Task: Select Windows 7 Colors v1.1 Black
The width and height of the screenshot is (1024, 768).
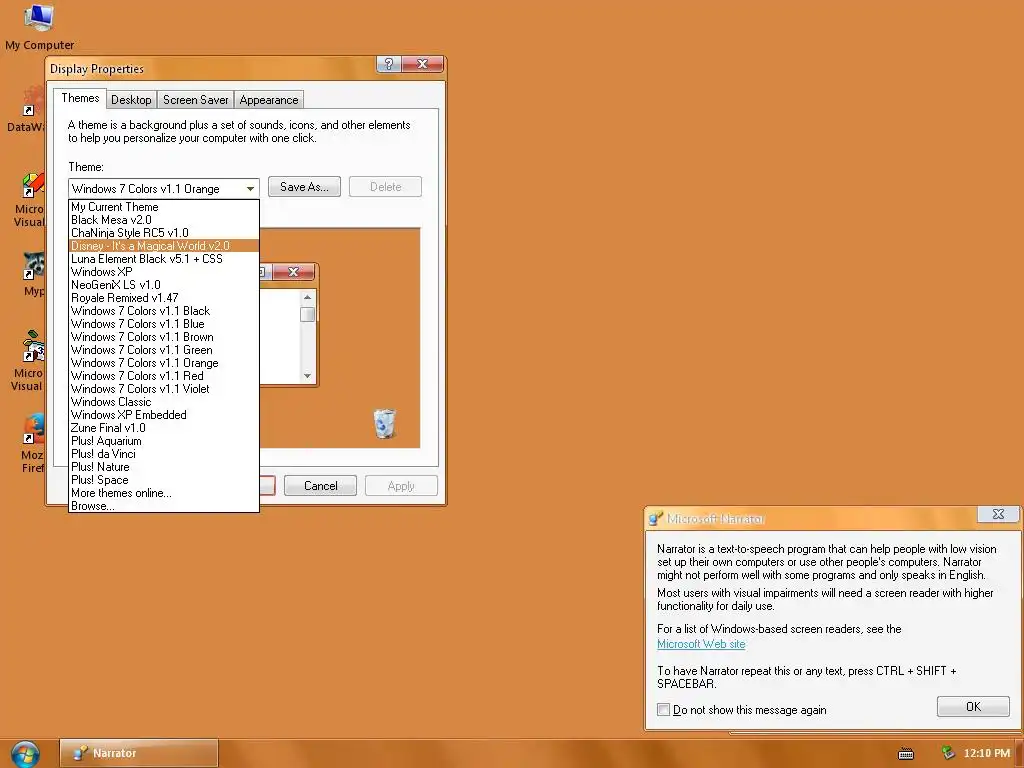Action: tap(164, 311)
